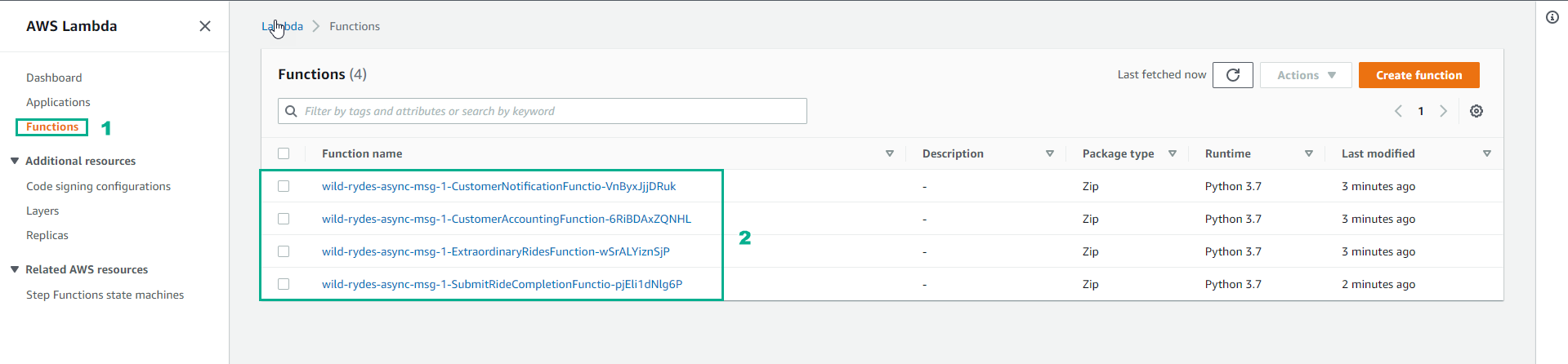Image resolution: width=1568 pixels, height=364 pixels.
Task: Click the Description column header text
Action: [953, 153]
